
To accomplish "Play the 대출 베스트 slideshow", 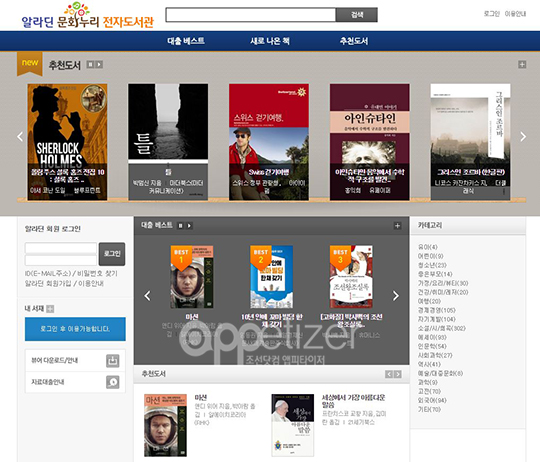I will coord(189,225).
